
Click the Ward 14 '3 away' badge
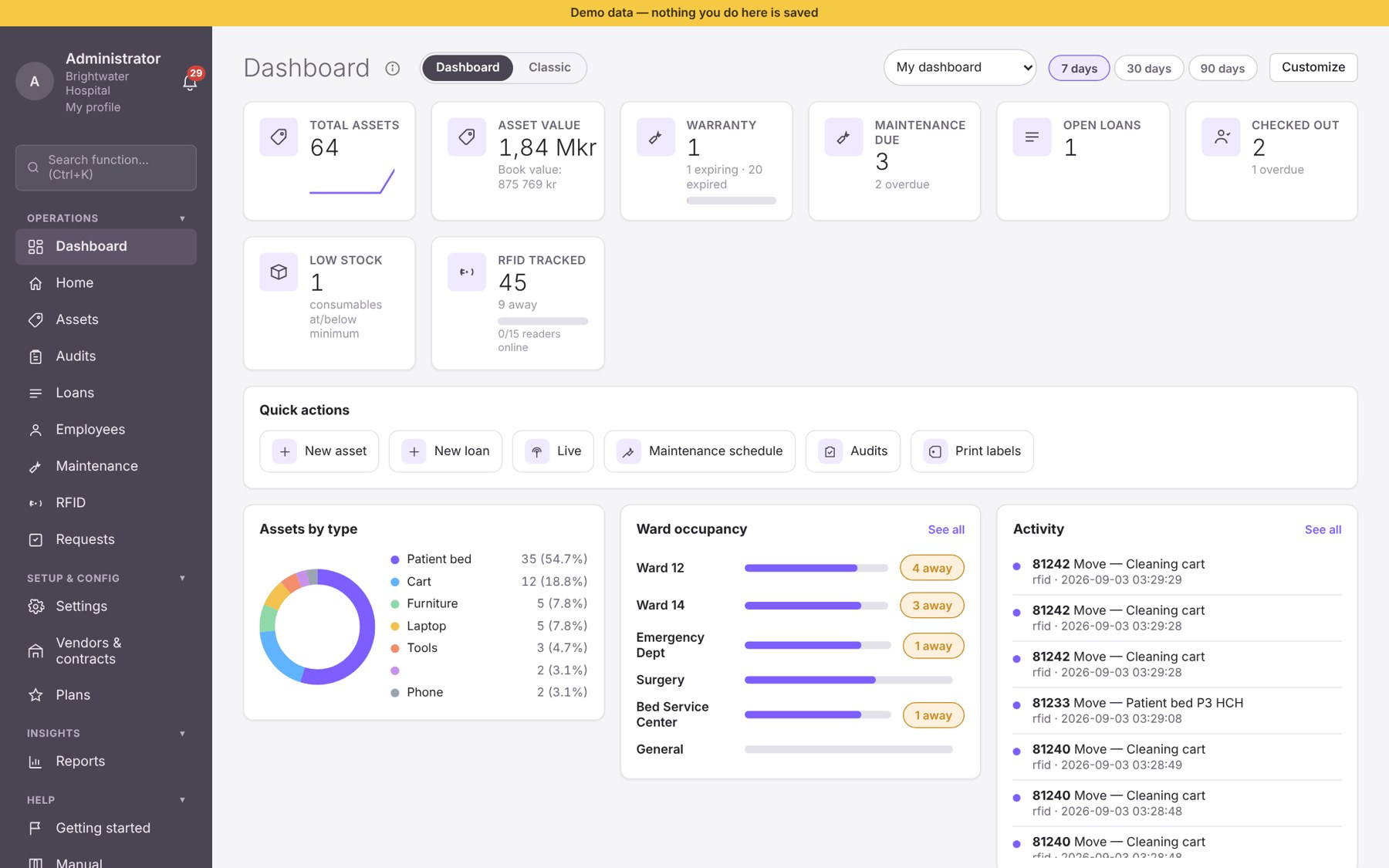(x=931, y=606)
